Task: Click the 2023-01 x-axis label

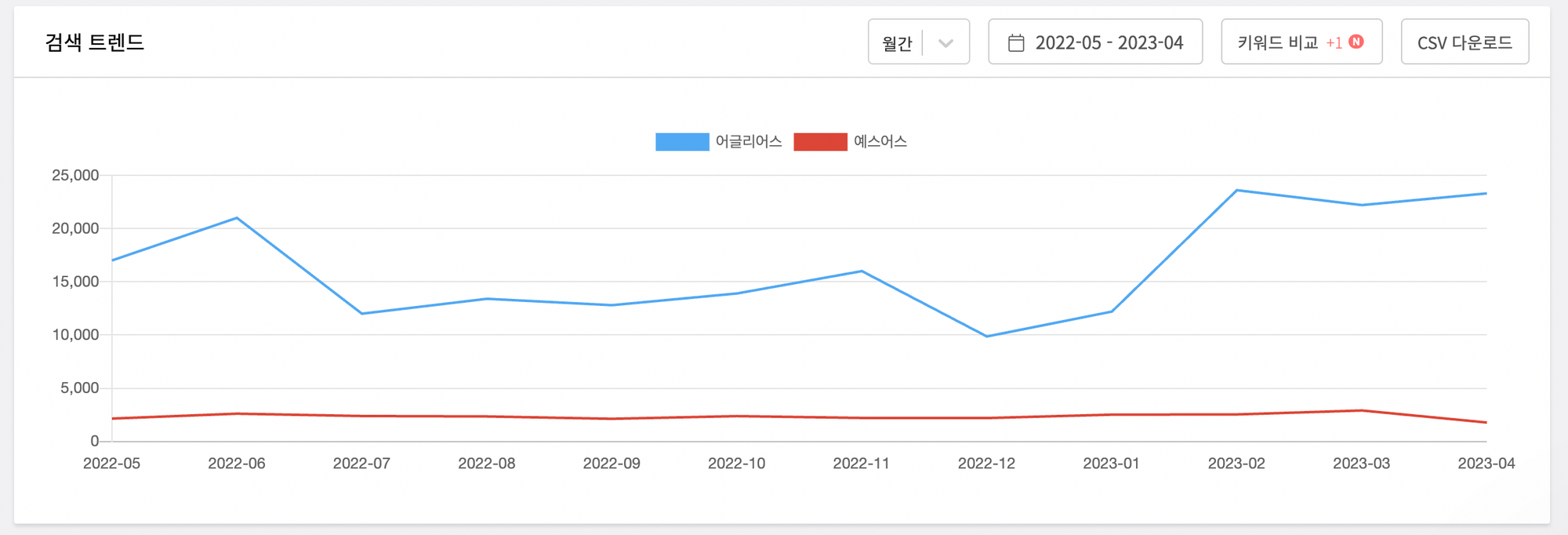Action: 1111,464
